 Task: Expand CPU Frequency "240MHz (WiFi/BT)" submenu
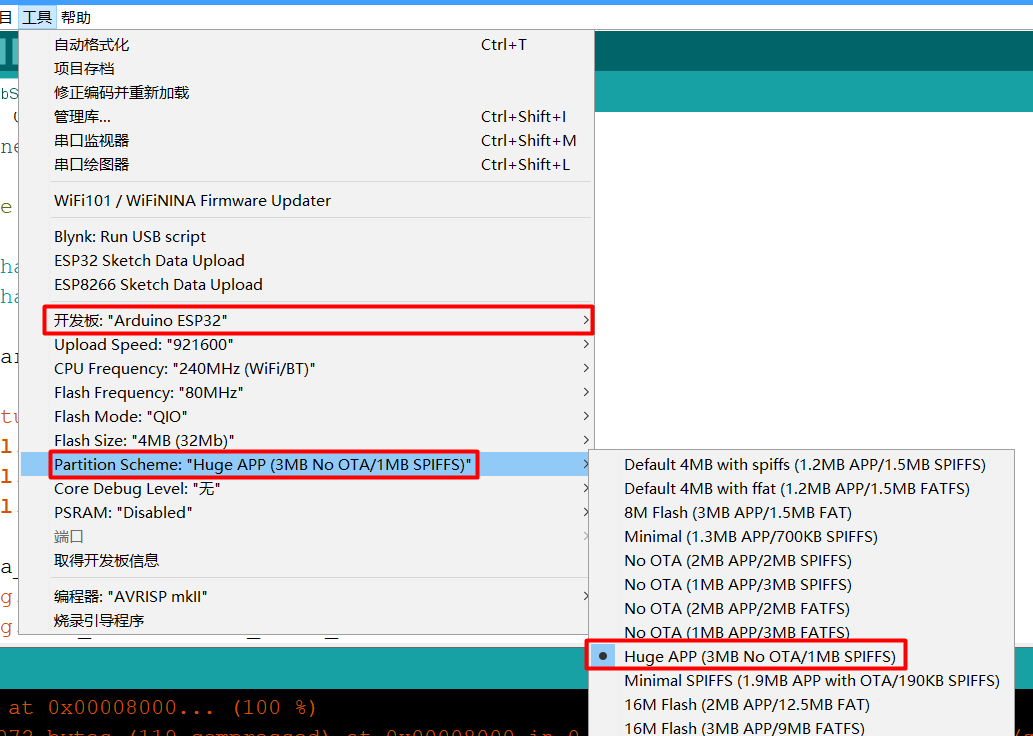pos(306,368)
